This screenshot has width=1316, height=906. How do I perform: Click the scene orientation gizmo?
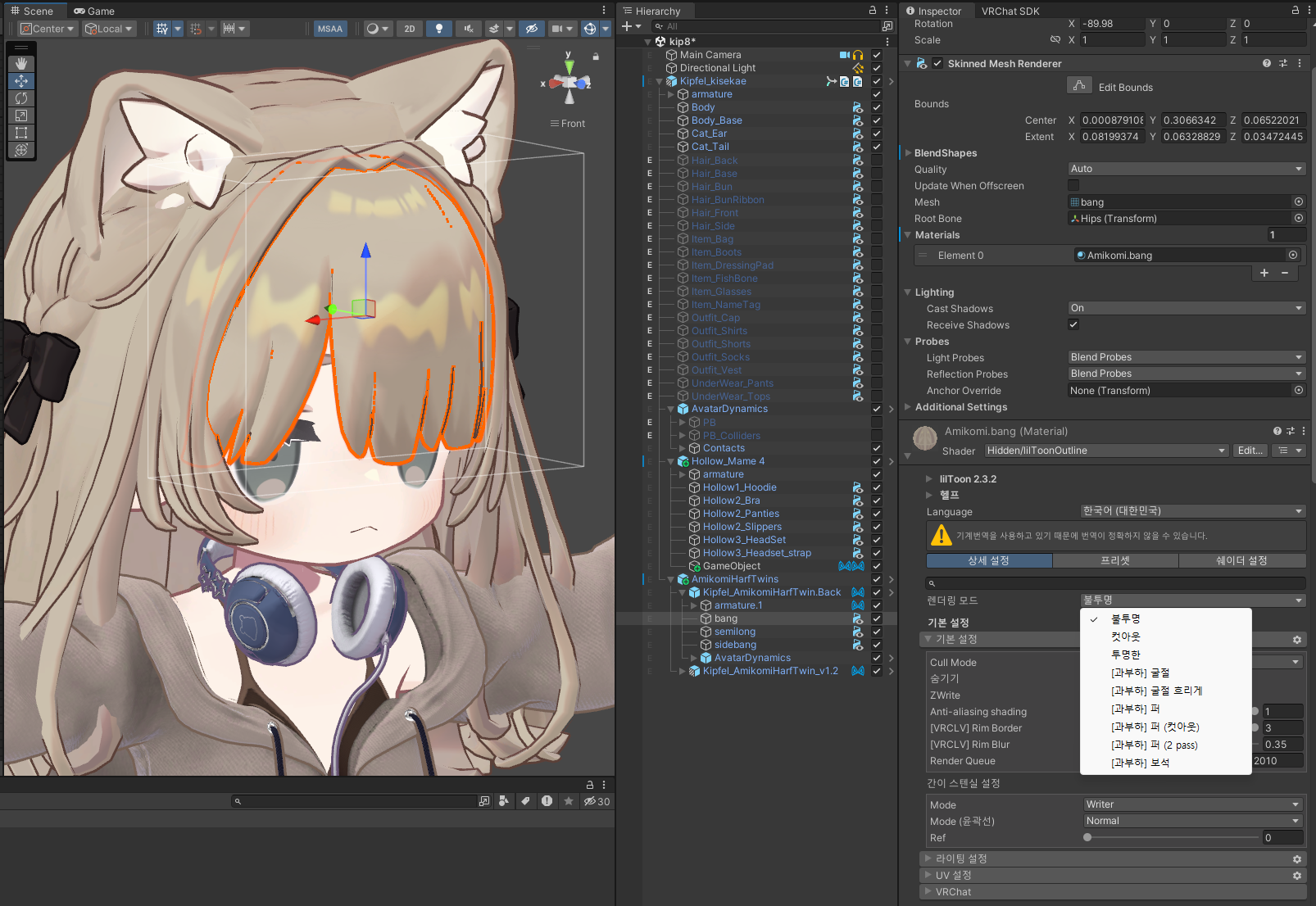(570, 82)
